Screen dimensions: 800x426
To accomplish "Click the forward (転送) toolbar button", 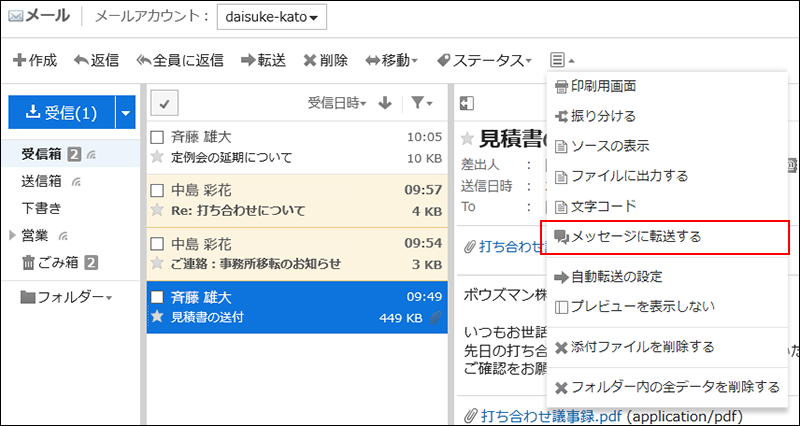I will point(263,61).
